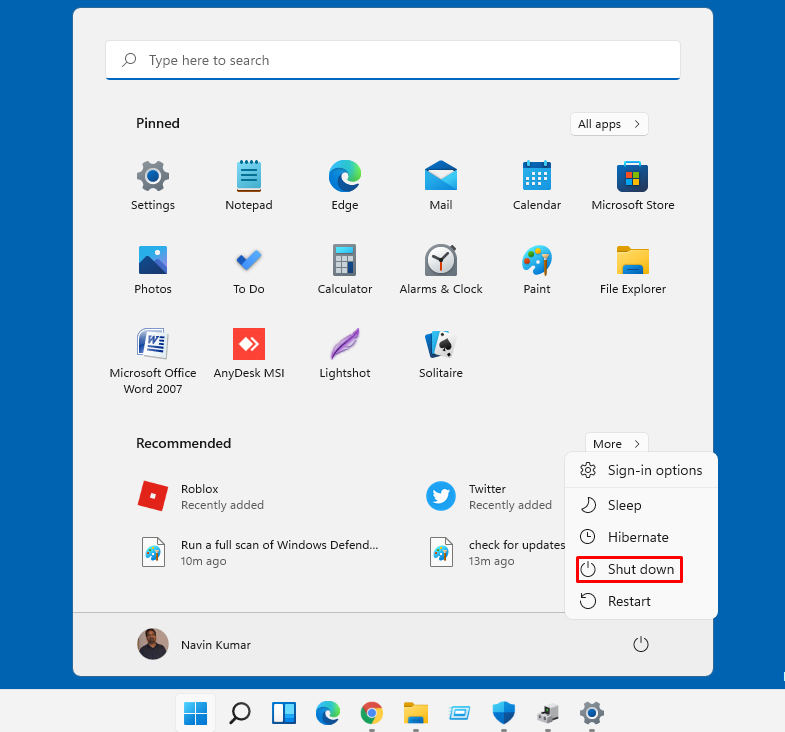
Task: Open the Run app icon on taskbar
Action: pyautogui.click(x=460, y=713)
